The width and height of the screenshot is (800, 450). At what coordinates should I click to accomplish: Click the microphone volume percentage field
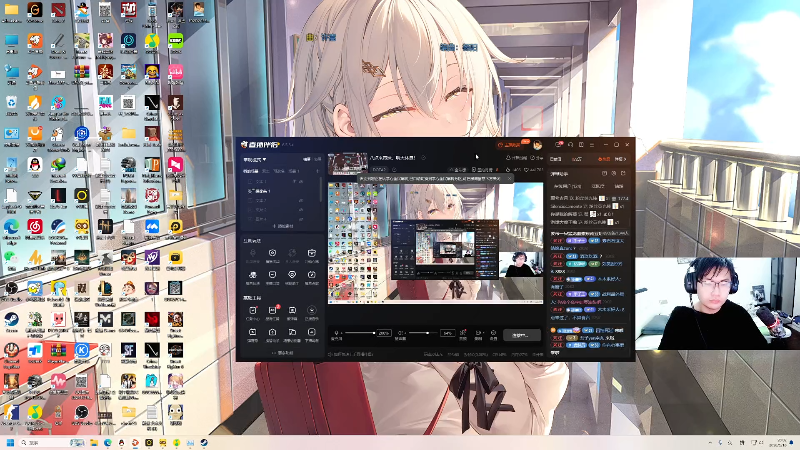(x=384, y=333)
